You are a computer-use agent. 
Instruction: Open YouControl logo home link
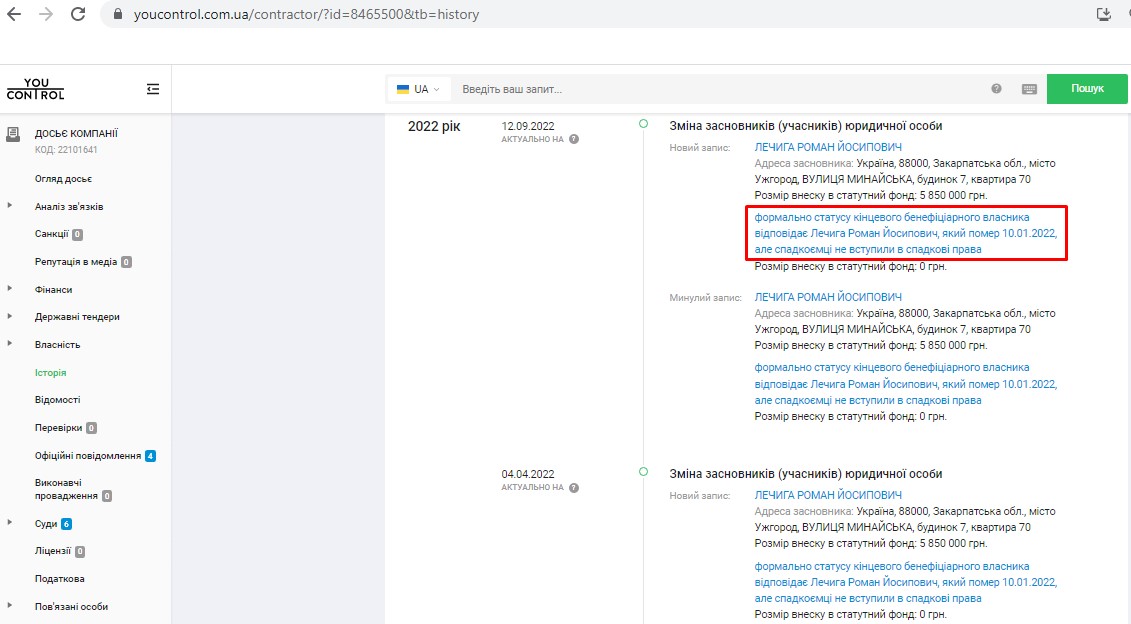[35, 89]
